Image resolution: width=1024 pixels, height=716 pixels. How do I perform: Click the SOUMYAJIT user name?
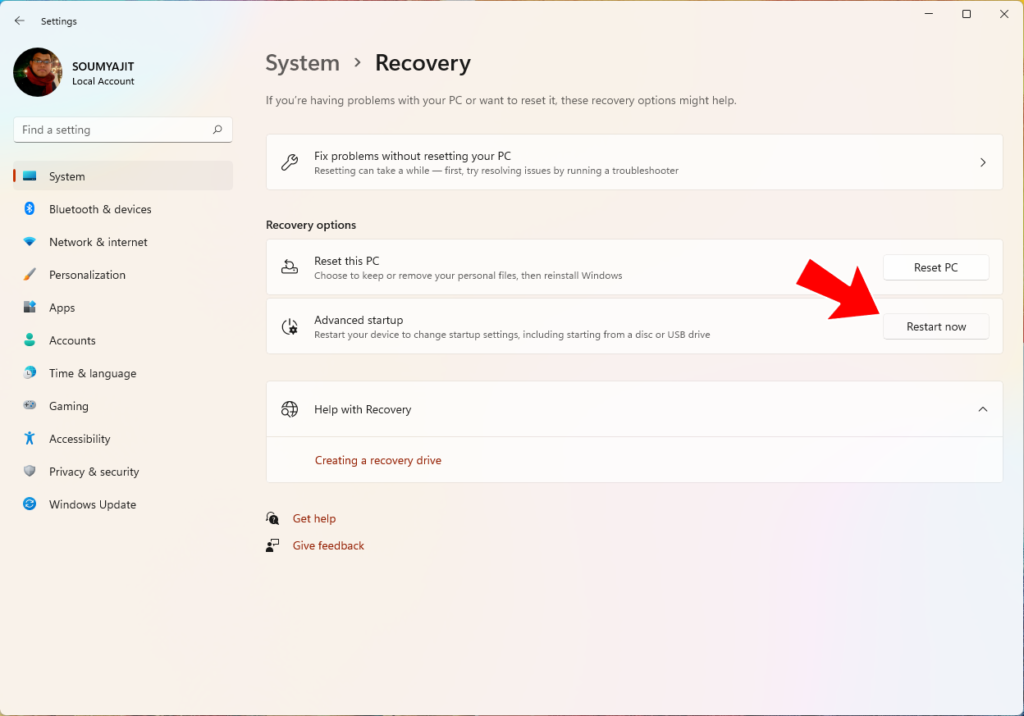(103, 67)
